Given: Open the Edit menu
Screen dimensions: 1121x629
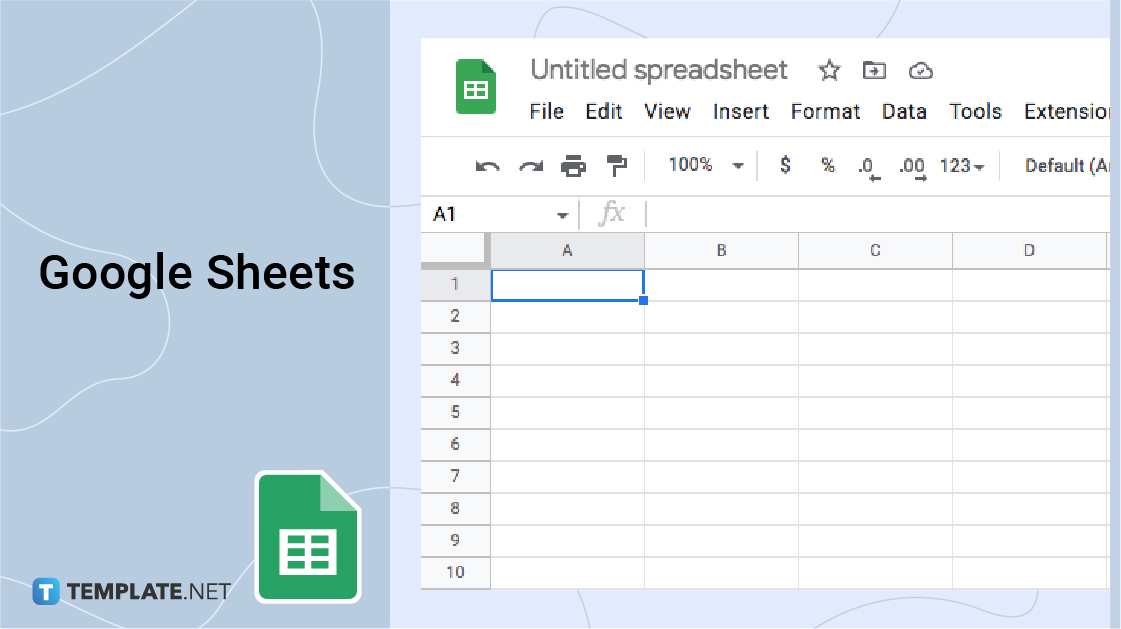Looking at the screenshot, I should (603, 112).
